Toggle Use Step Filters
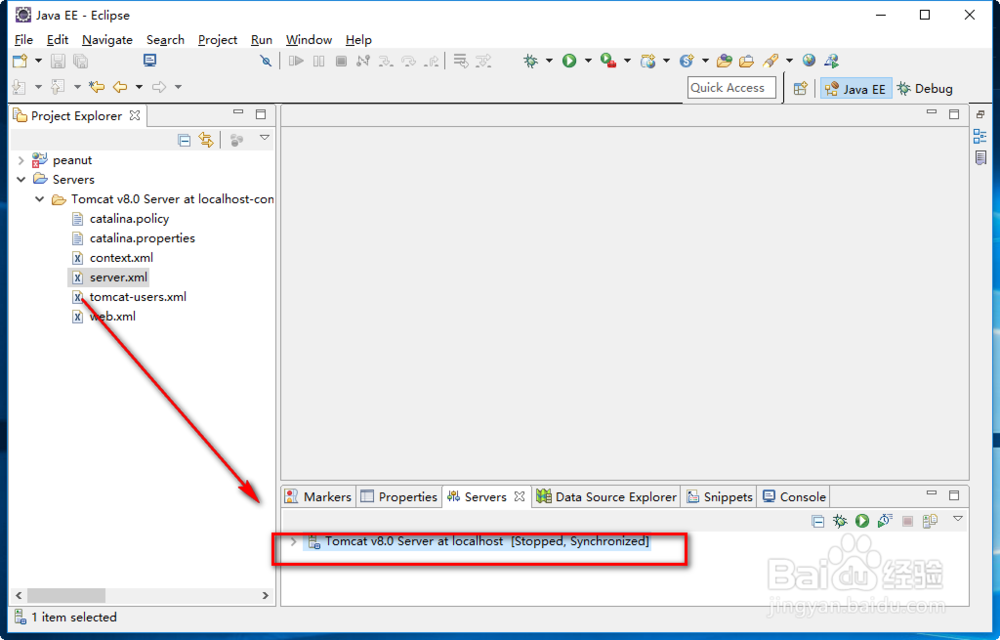Viewport: 1000px width, 640px height. (x=484, y=61)
